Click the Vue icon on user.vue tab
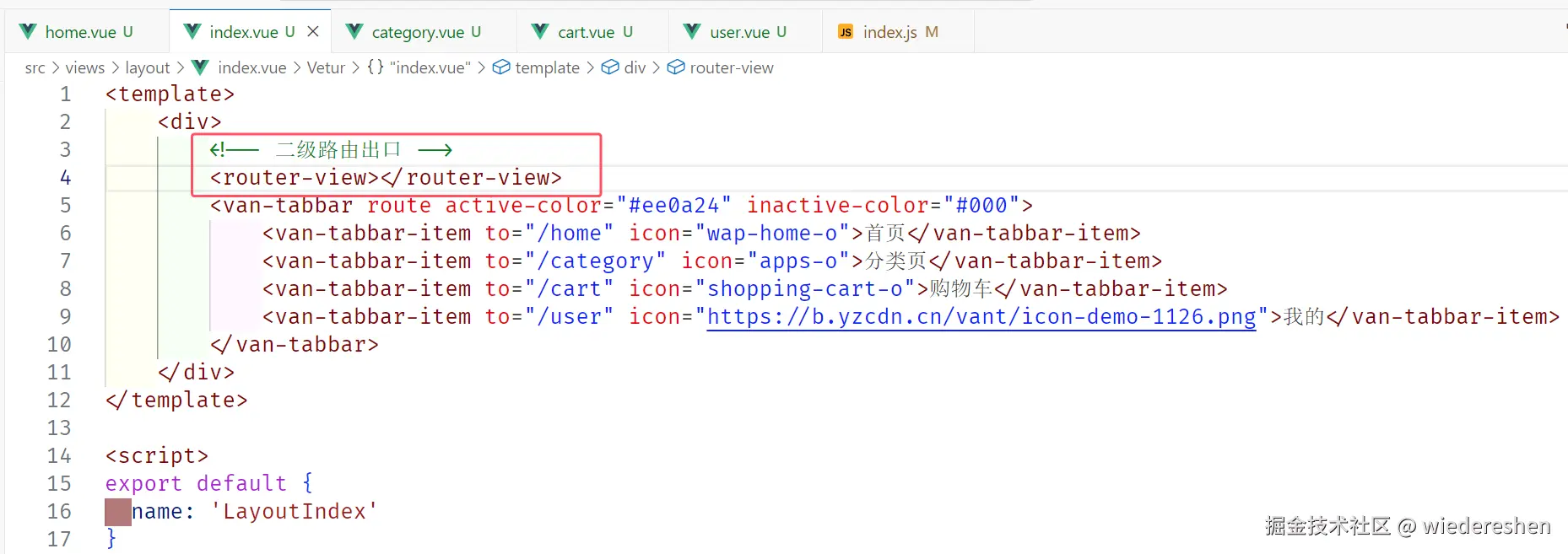 (692, 31)
